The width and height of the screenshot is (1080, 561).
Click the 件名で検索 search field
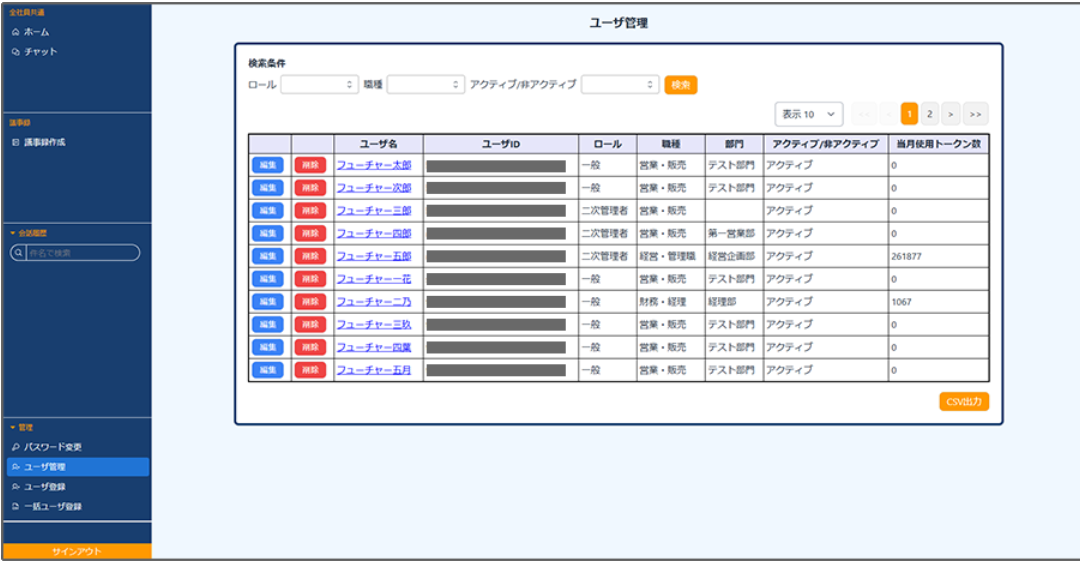coord(82,254)
